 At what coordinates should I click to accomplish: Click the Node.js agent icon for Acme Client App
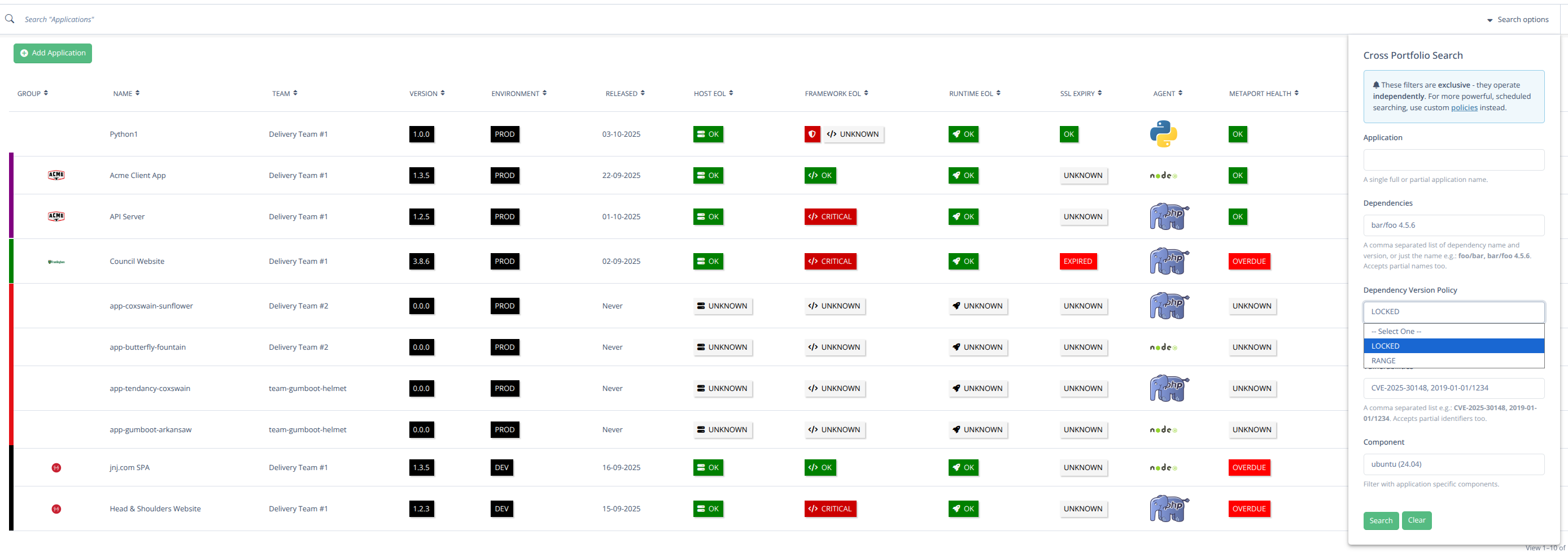(1163, 175)
